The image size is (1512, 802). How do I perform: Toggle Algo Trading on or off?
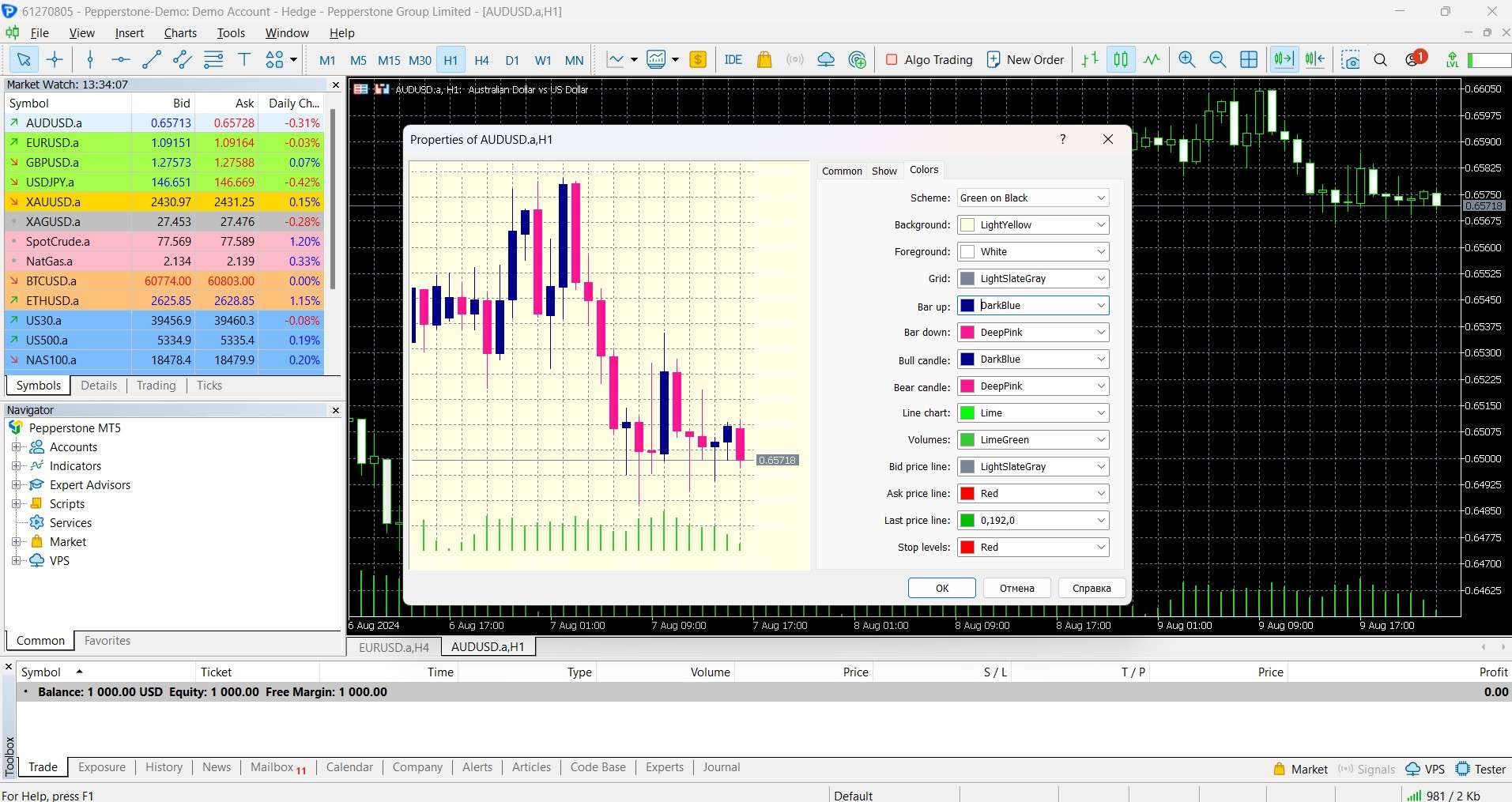click(929, 59)
